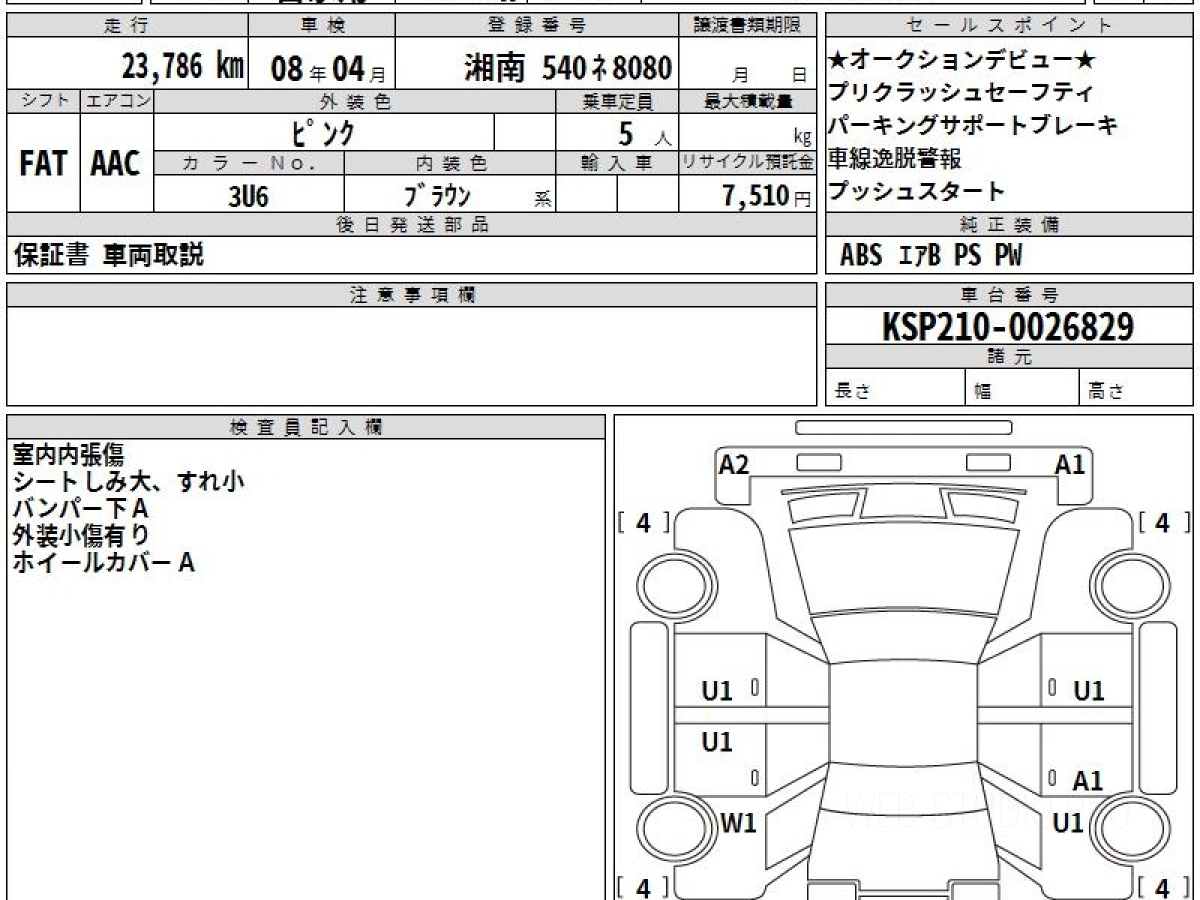Click the シフト label
The height and width of the screenshot is (900, 1200).
(x=43, y=101)
